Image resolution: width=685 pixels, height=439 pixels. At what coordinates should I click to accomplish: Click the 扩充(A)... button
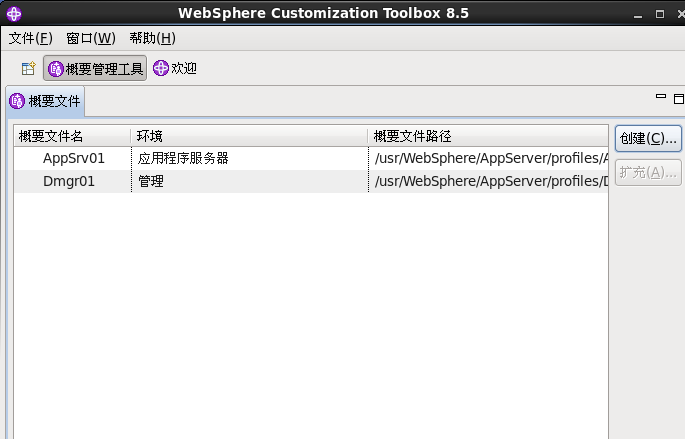pyautogui.click(x=648, y=173)
